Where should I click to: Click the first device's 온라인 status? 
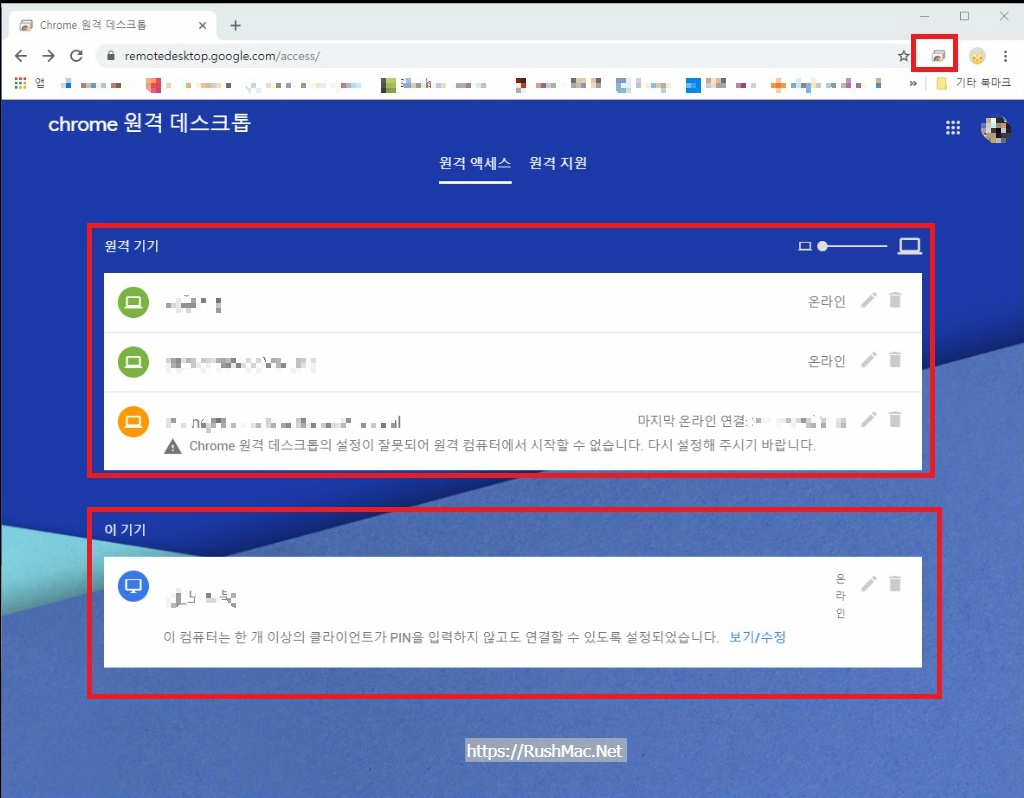click(827, 302)
